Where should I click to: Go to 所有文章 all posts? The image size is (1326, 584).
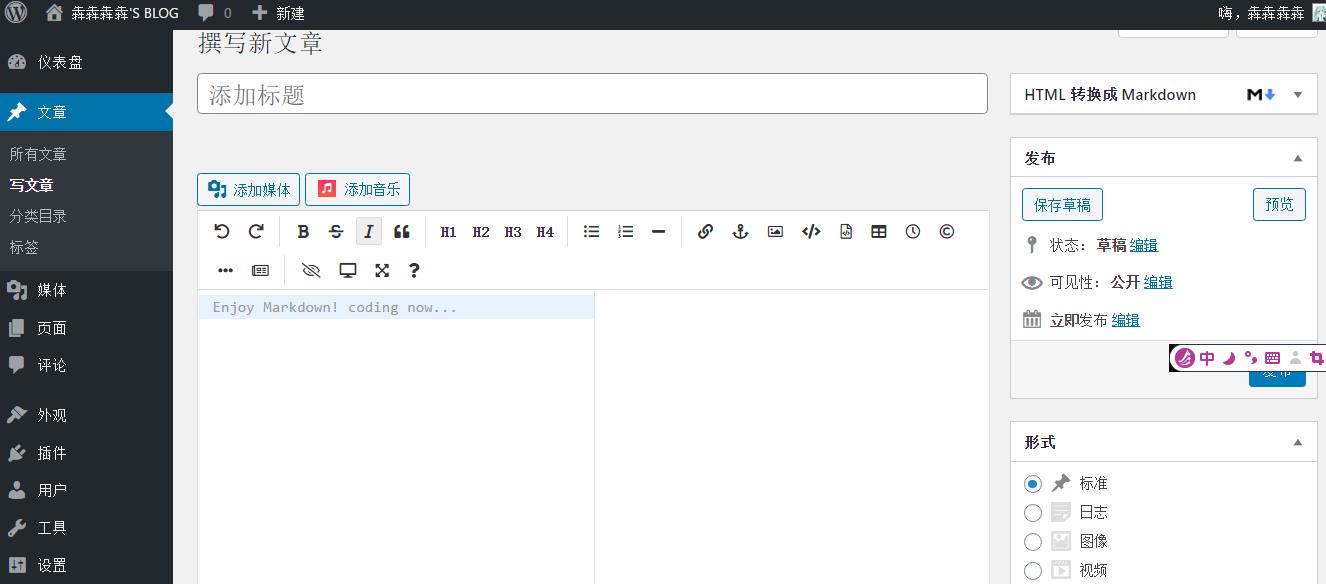pyautogui.click(x=38, y=154)
